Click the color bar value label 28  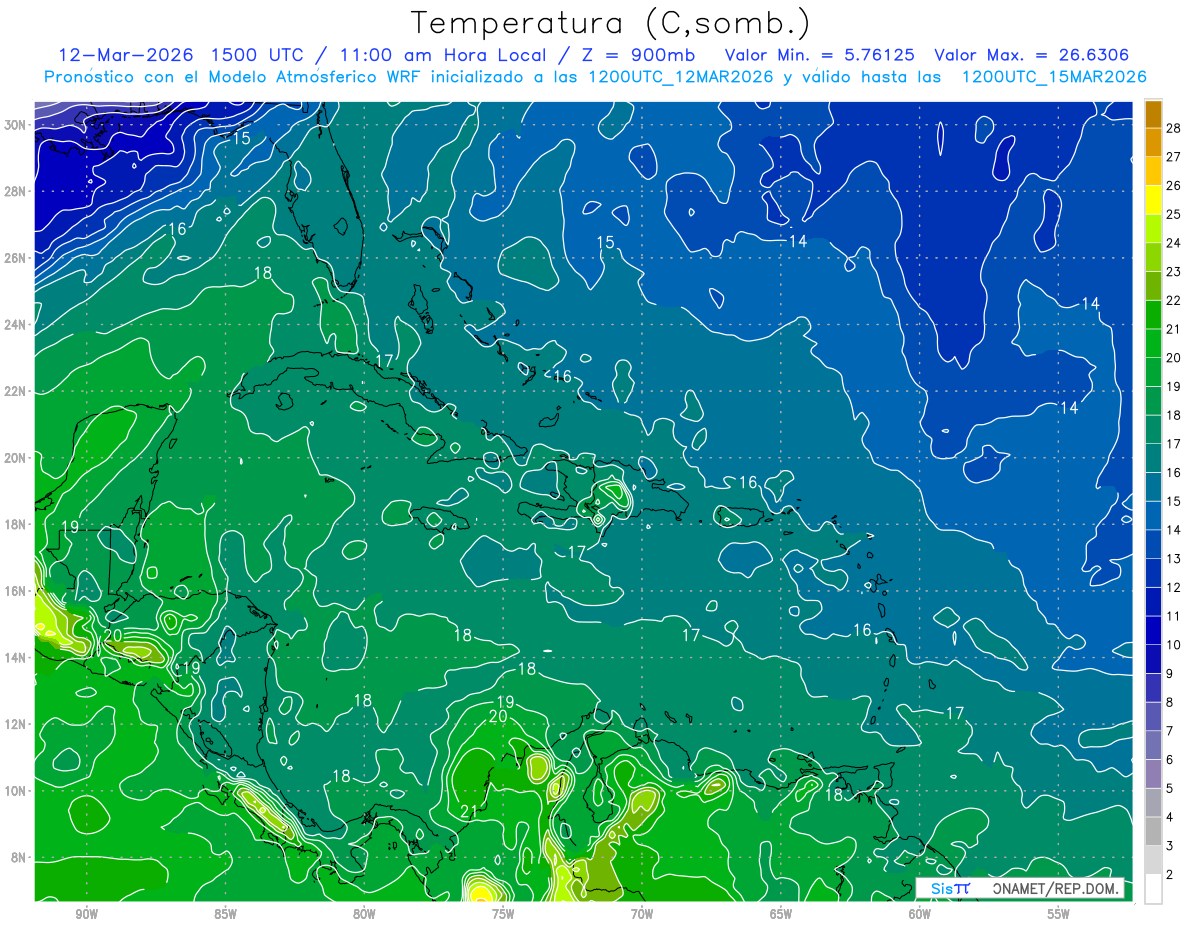1173,127
